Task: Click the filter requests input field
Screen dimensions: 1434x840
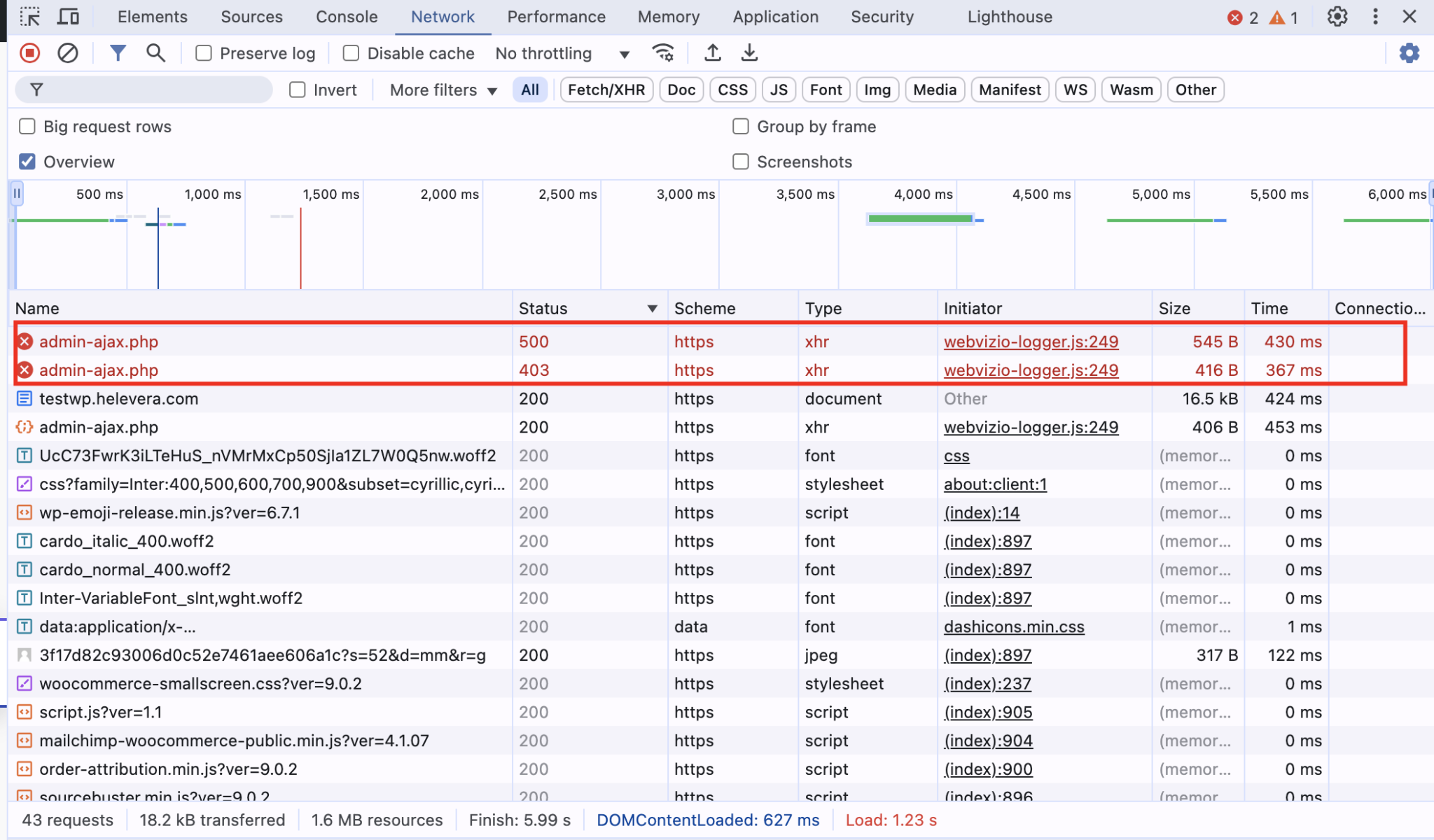Action: pos(144,90)
